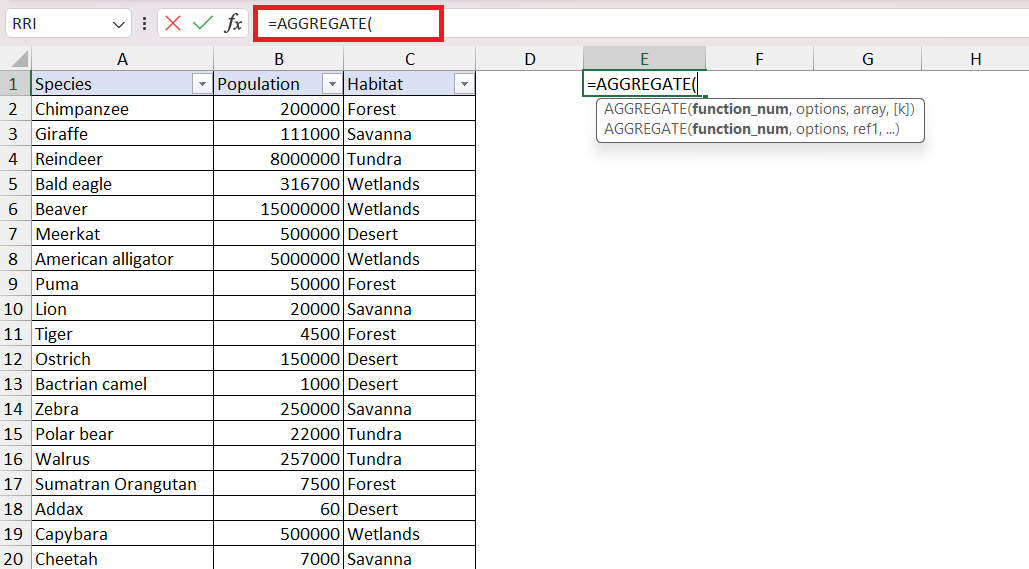The width and height of the screenshot is (1029, 569).
Task: Select the row 10 header
Action: click(14, 309)
